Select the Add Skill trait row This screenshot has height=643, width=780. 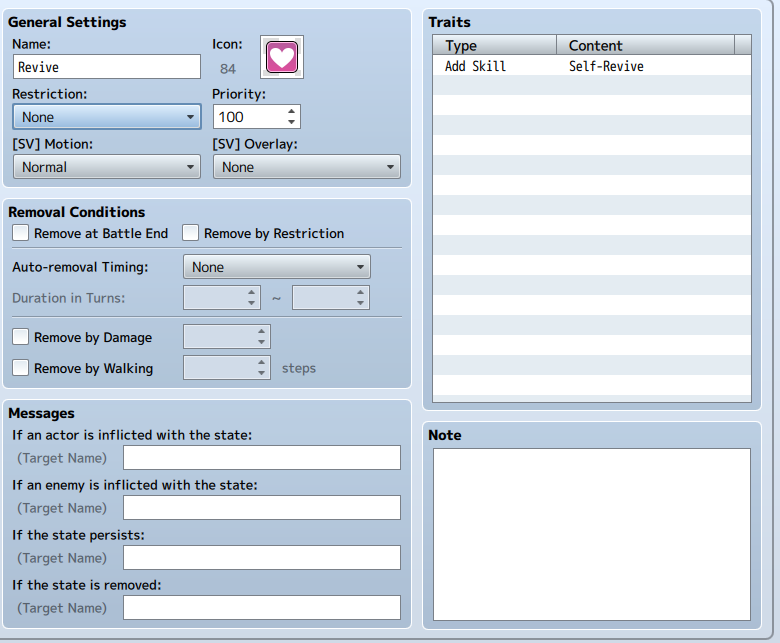591,66
